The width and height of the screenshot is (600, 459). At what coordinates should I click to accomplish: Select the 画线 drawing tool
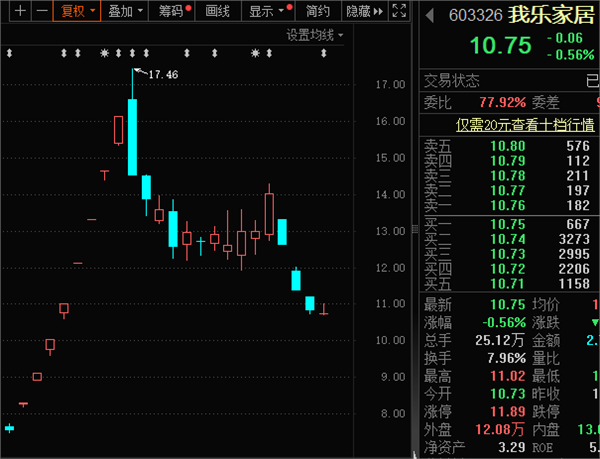click(218, 11)
